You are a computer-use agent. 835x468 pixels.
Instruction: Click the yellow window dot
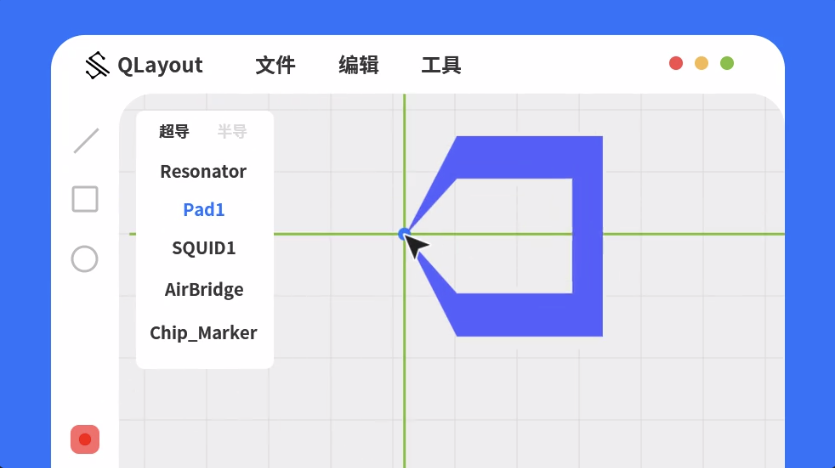pos(701,63)
